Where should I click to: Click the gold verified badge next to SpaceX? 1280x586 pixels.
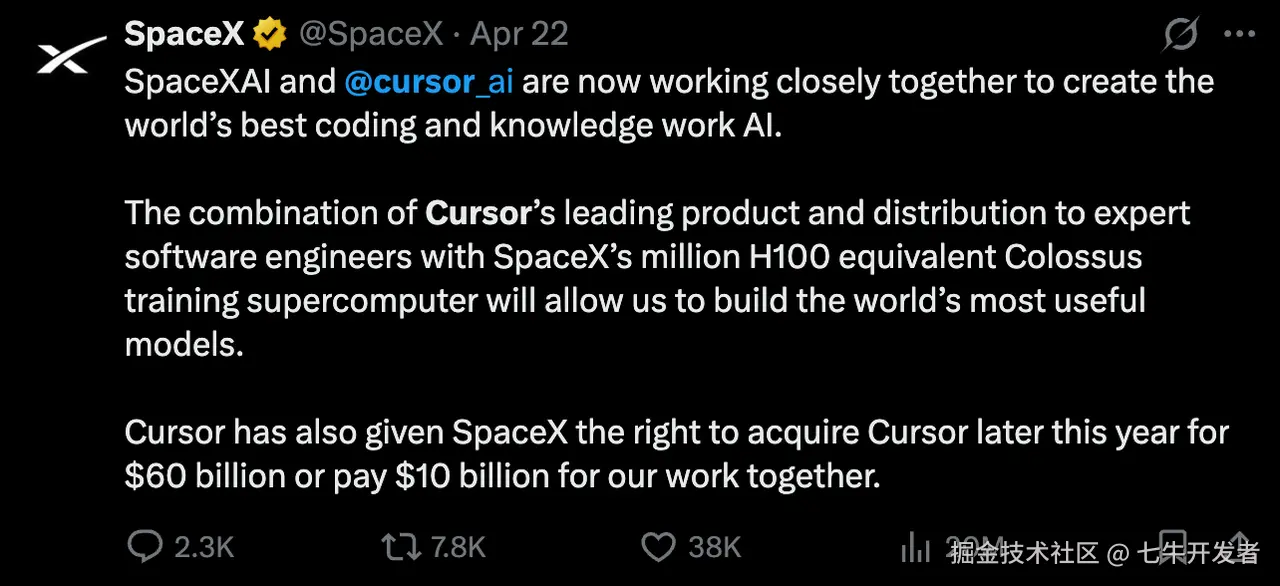point(269,35)
